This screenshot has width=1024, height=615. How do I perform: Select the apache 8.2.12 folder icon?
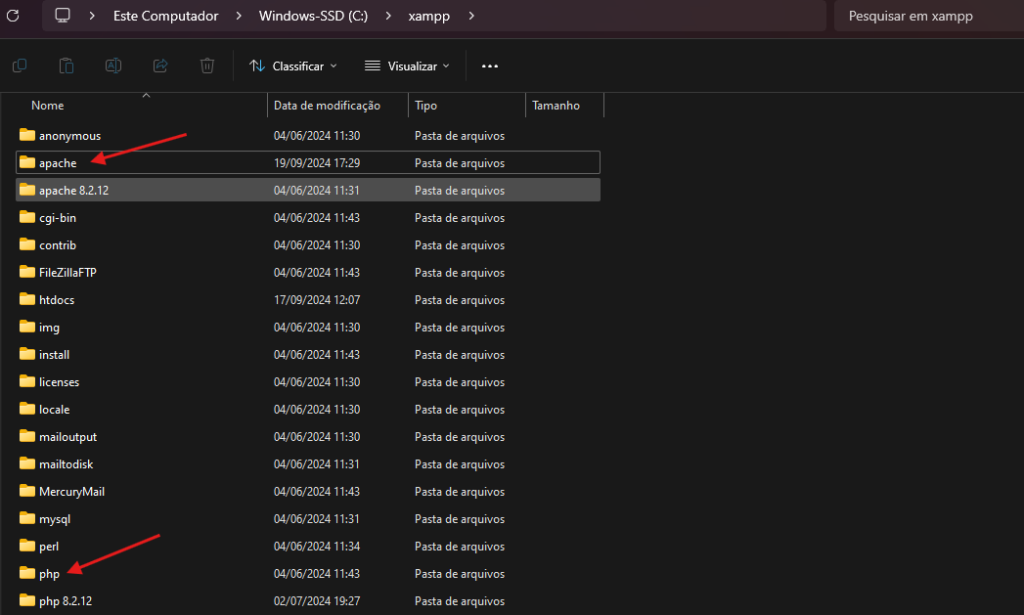pos(27,190)
